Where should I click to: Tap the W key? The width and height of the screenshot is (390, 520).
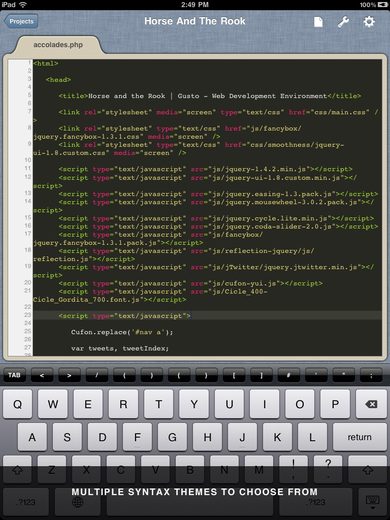[x=53, y=404]
